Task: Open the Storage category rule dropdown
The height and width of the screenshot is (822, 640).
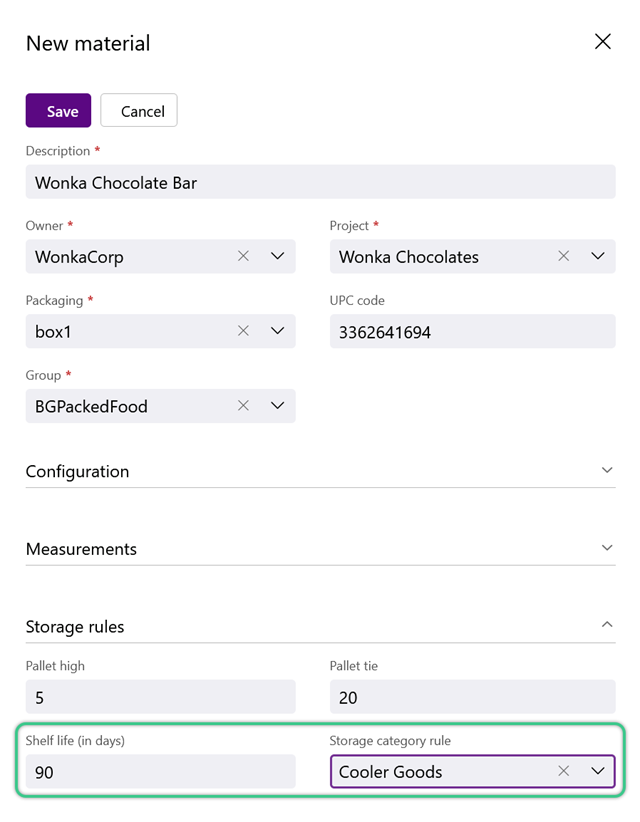Action: 598,771
